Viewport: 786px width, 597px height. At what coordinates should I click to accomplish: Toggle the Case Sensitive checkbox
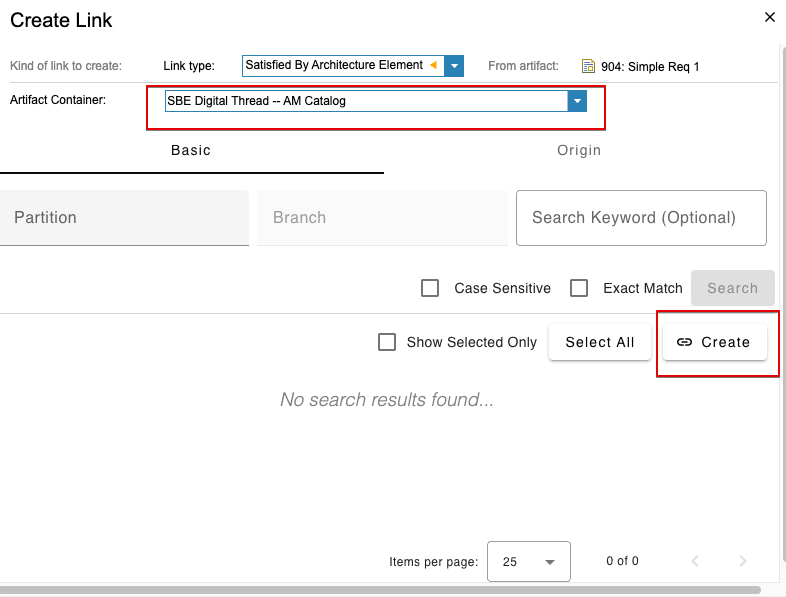click(x=430, y=288)
